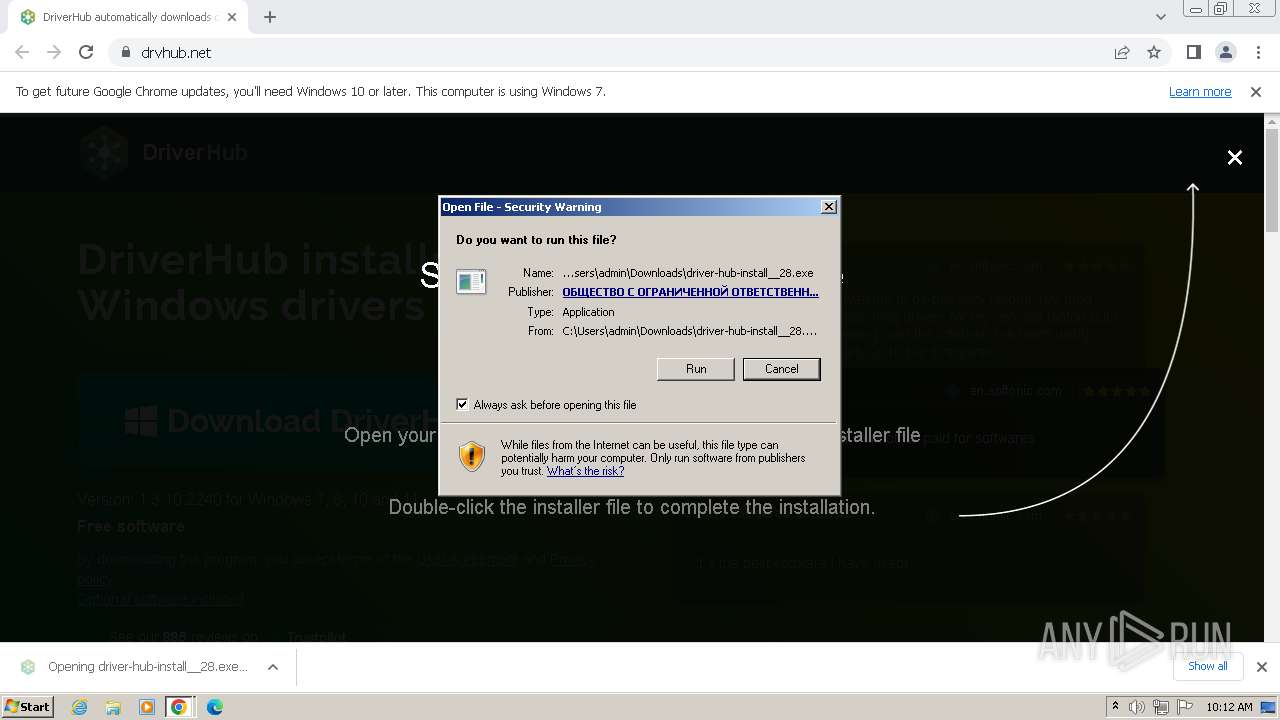Viewport: 1280px width, 720px height.
Task: Click the file Name path text
Action: [x=688, y=272]
